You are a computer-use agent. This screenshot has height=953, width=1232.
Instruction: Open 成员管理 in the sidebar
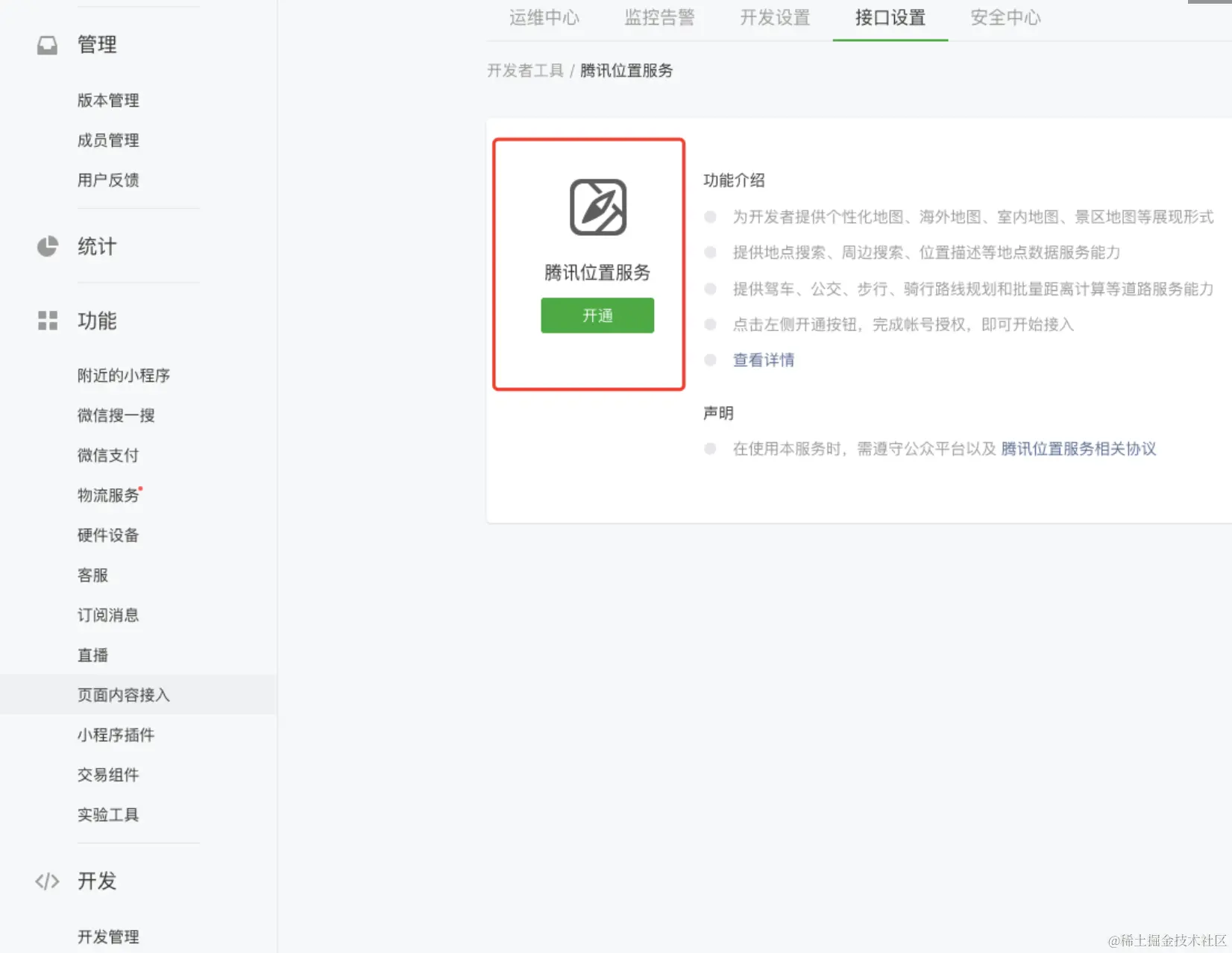click(x=108, y=140)
